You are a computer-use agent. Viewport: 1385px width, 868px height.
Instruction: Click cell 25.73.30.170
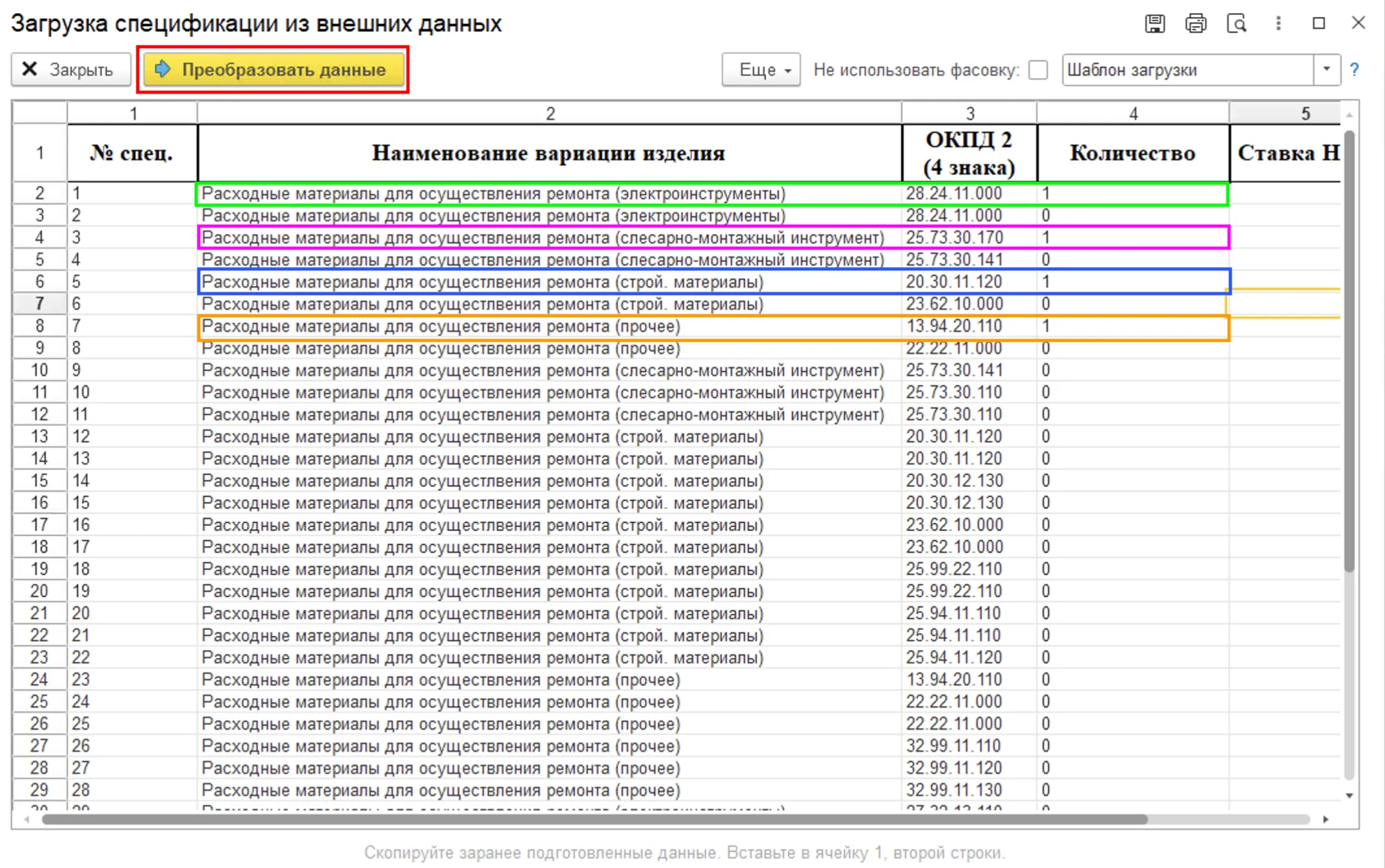click(x=970, y=238)
